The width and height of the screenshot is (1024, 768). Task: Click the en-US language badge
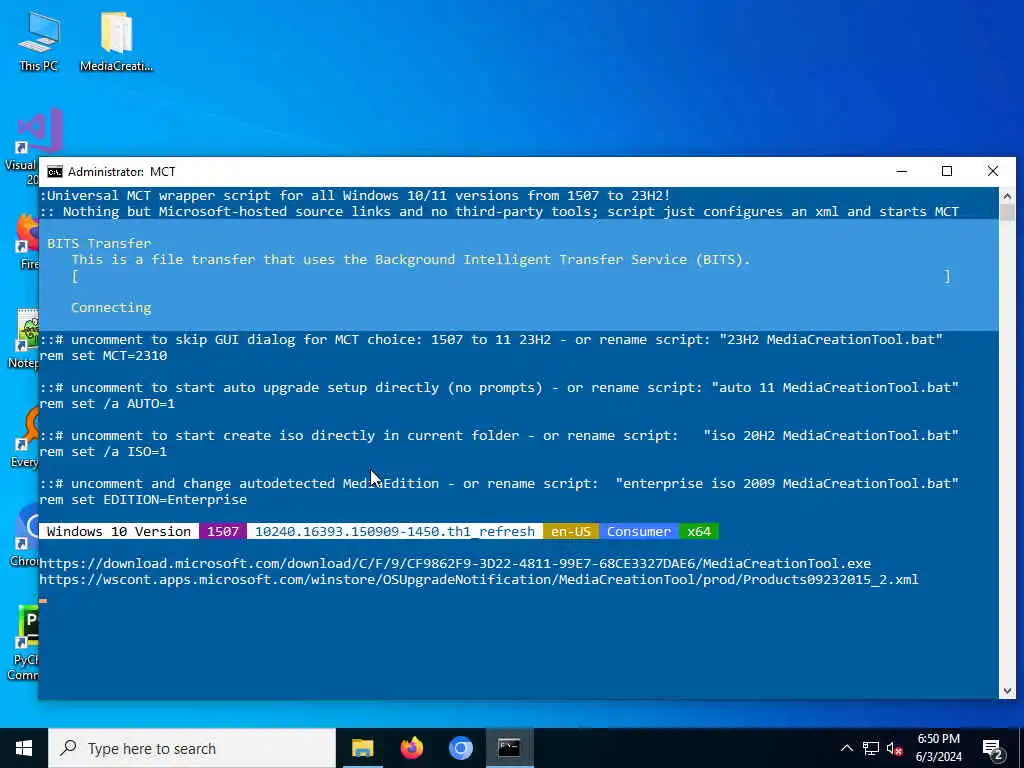571,532
